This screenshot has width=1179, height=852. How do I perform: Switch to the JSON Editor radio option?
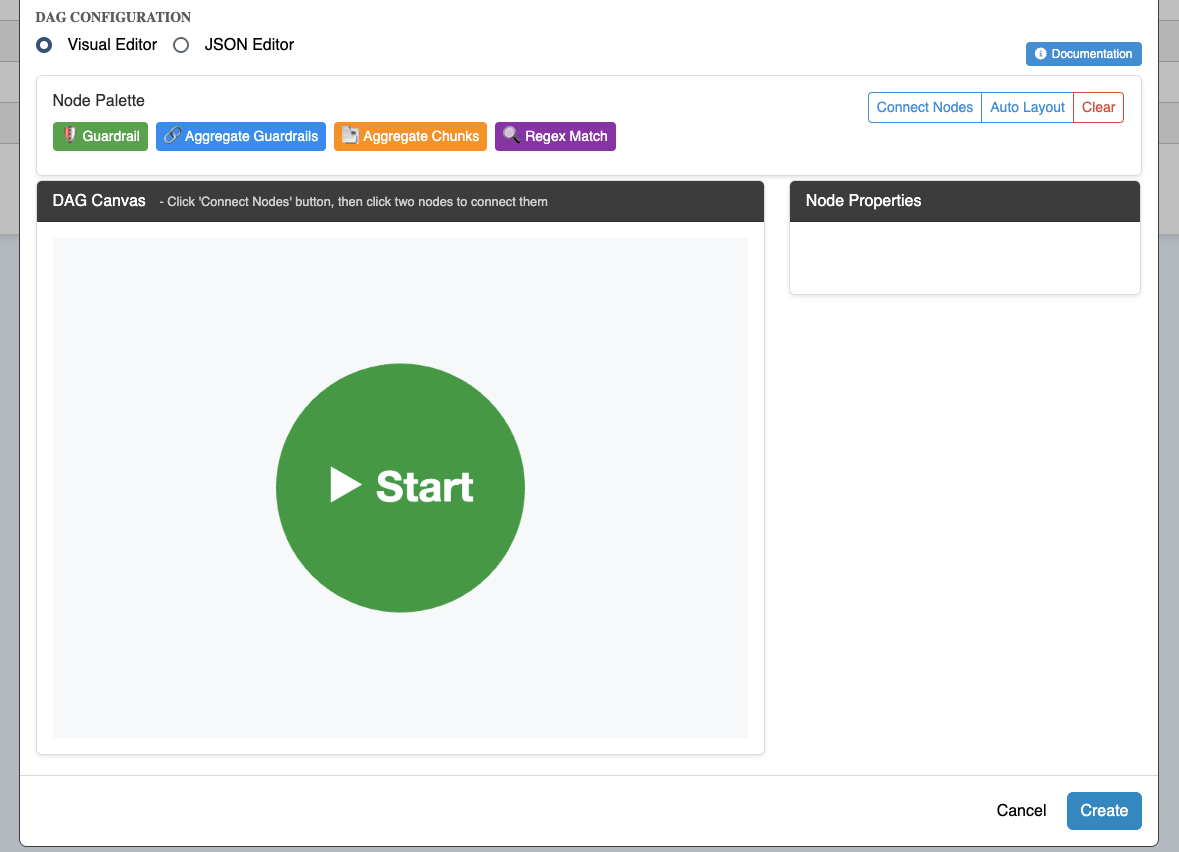[181, 45]
